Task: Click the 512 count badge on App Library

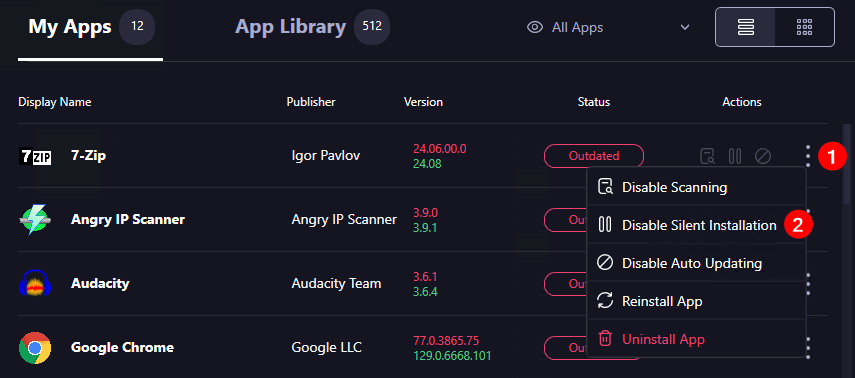Action: tap(372, 26)
